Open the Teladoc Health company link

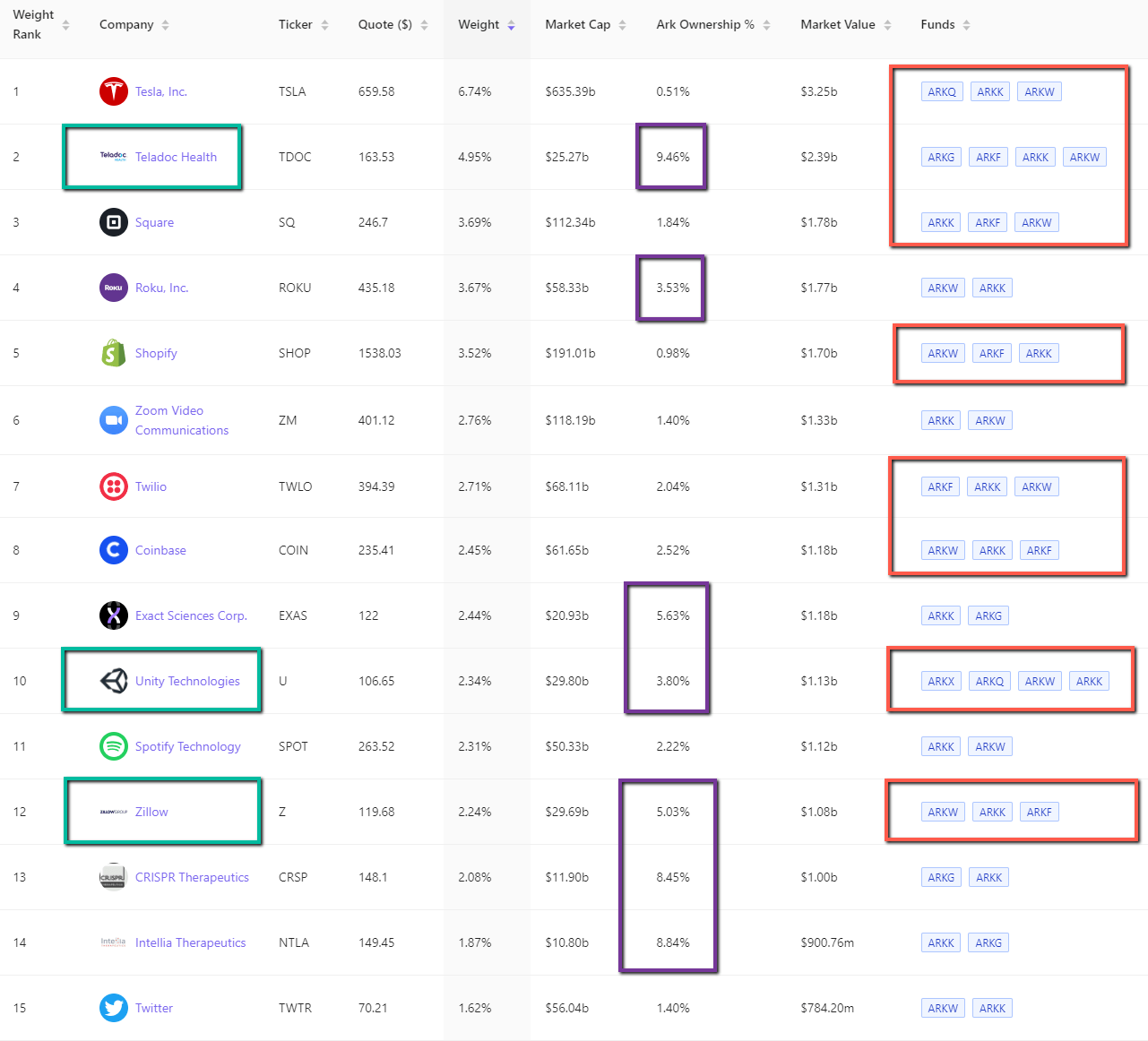[176, 157]
